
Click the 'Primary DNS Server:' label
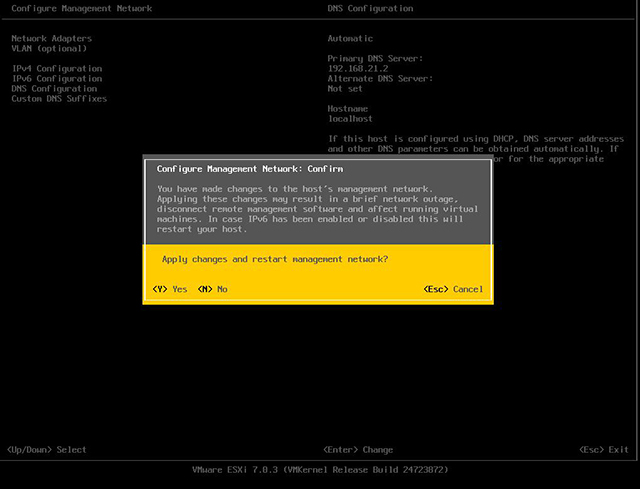[x=376, y=58]
